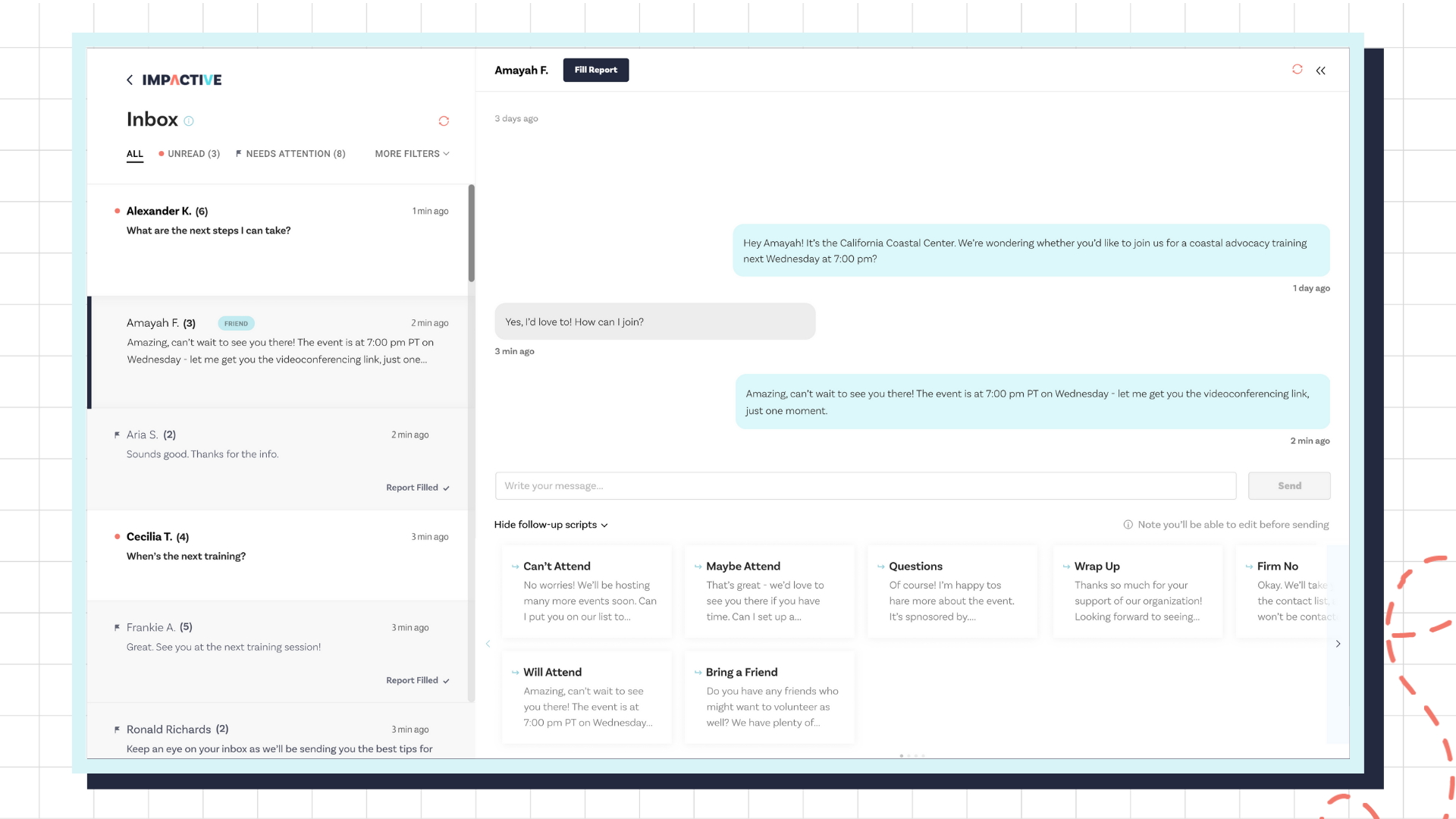
Task: Click the flag icon on Ronald Richards conversation
Action: click(117, 730)
